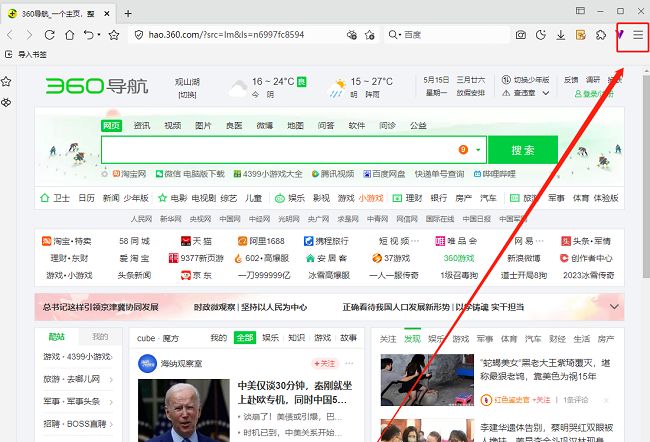This screenshot has height=442, width=650.
Task: Open the sidebar favorites star icon
Action: (x=6, y=81)
